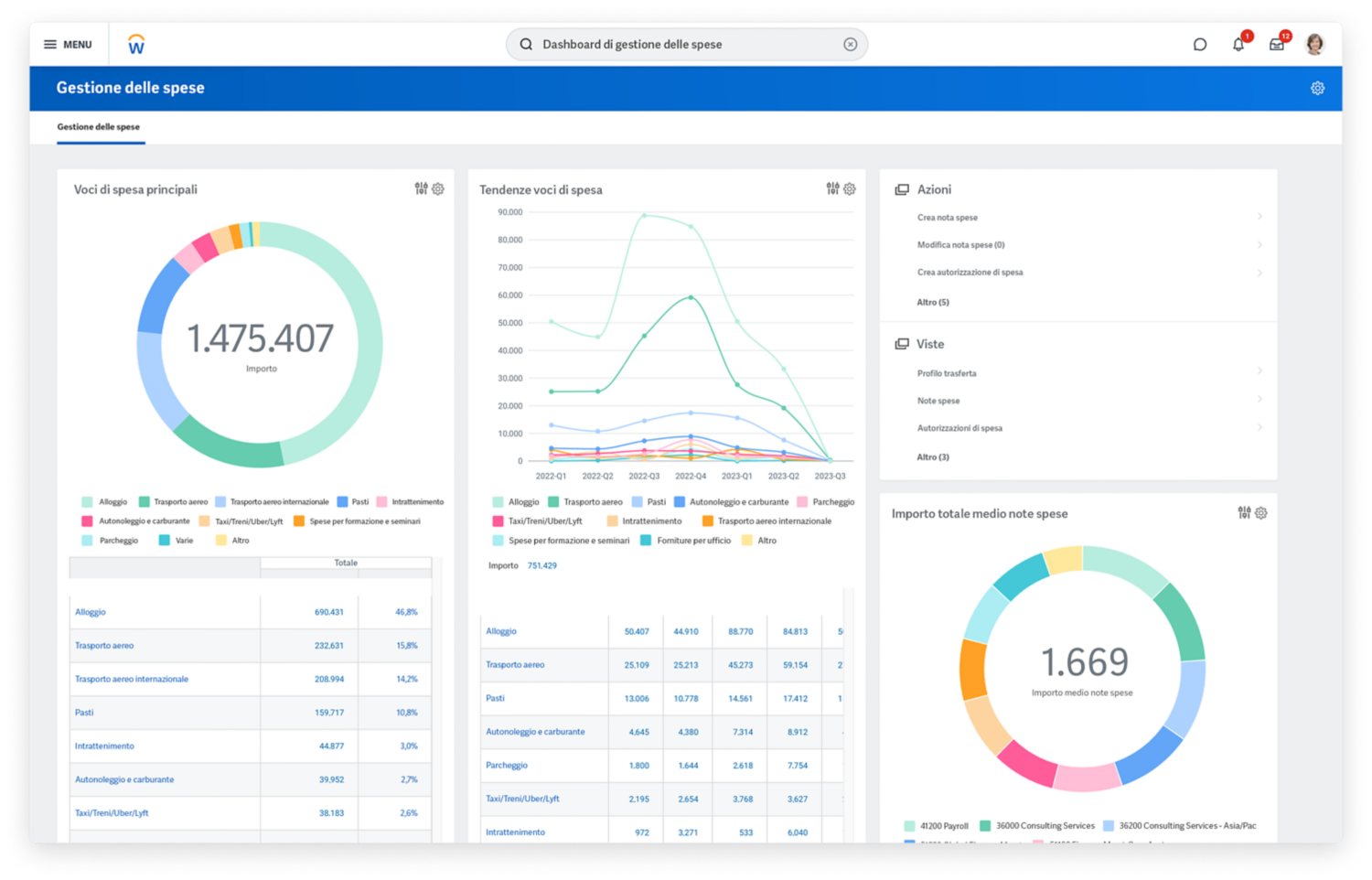Viewport: 1372px width, 880px height.
Task: Click the orange segment of the medio note spese donut
Action: (973, 668)
